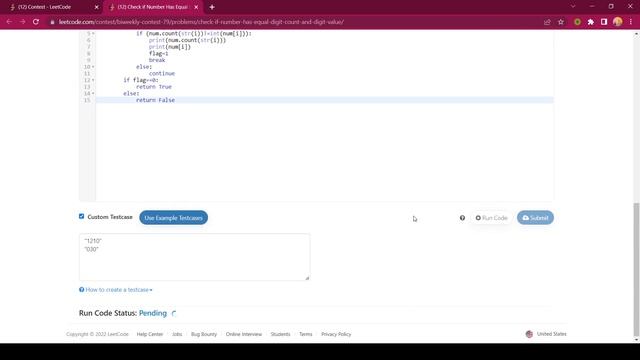Screen dimensions: 640x360
Task: Click the 'flag=1' code line
Action: [158, 53]
